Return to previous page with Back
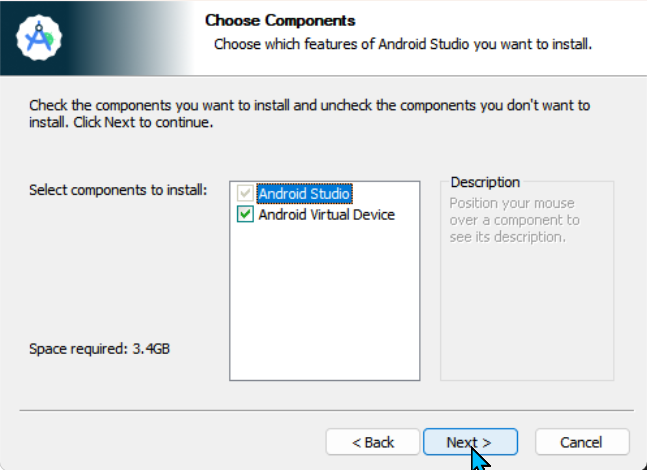The width and height of the screenshot is (647, 470). (373, 442)
